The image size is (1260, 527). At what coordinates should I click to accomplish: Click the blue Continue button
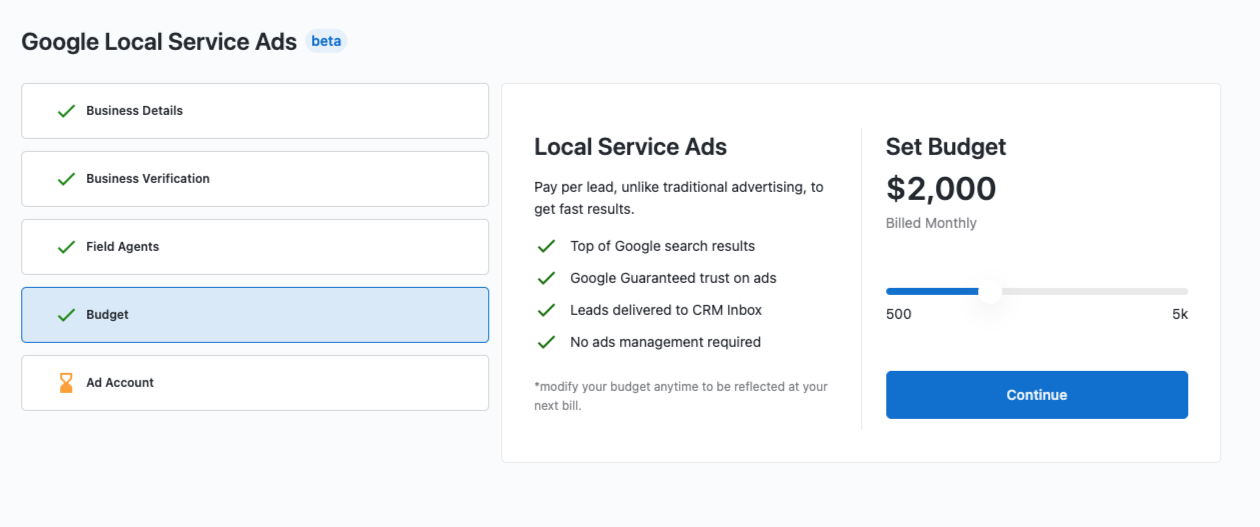(1037, 395)
